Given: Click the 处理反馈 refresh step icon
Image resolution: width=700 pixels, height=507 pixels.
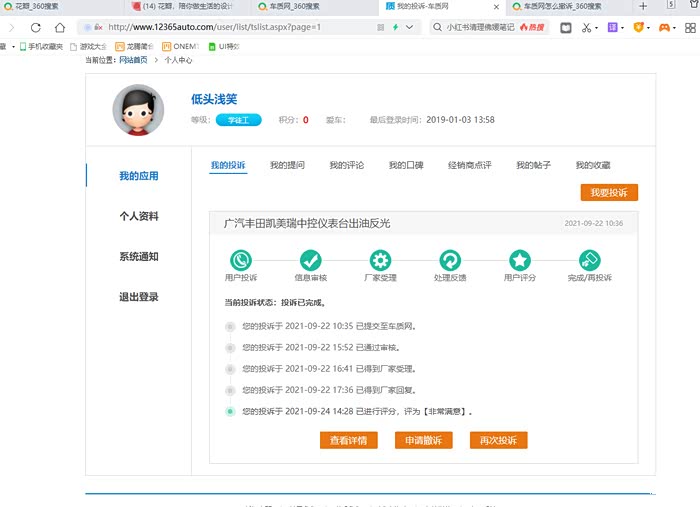Looking at the screenshot, I should click(x=450, y=260).
